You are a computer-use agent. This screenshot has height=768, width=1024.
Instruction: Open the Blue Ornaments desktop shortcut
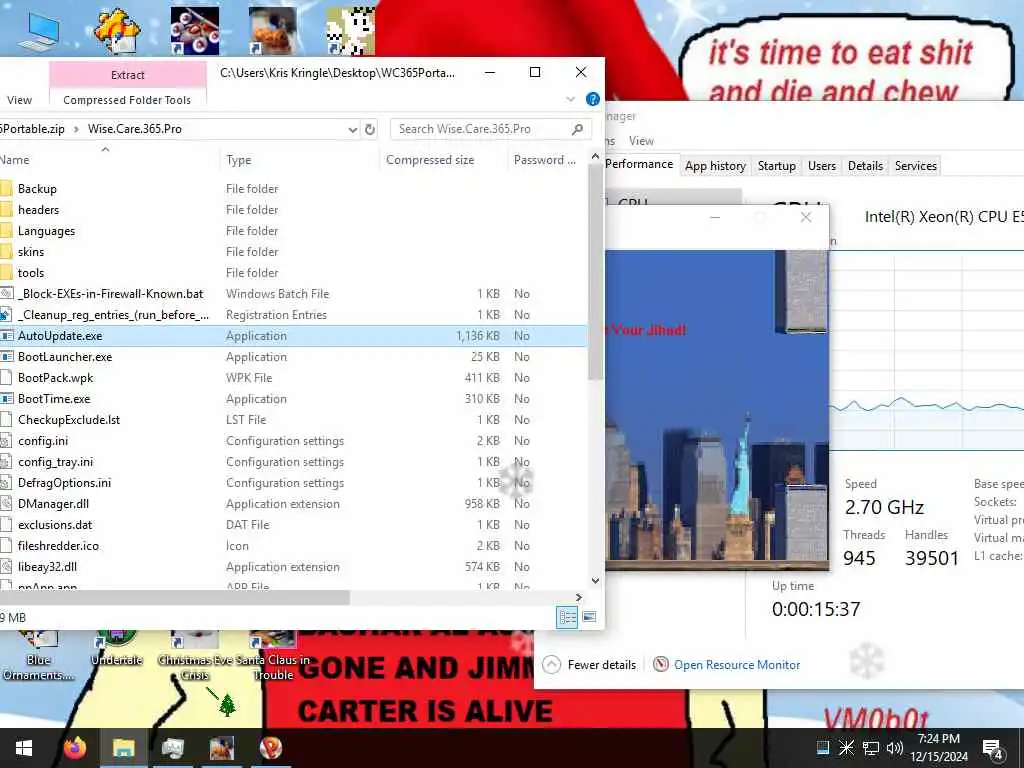(x=38, y=654)
